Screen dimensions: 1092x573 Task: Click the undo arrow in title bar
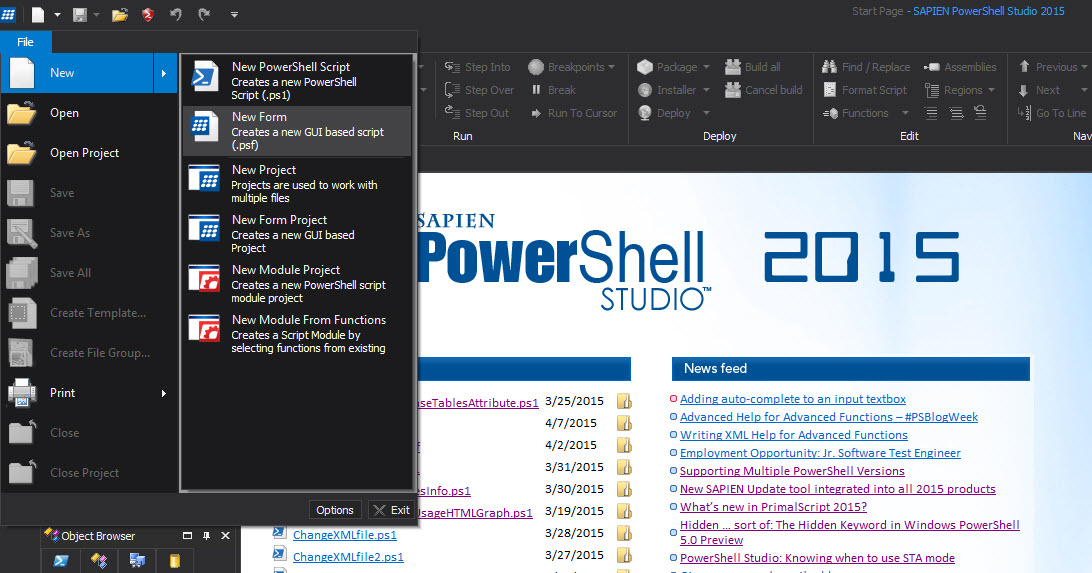pyautogui.click(x=176, y=14)
